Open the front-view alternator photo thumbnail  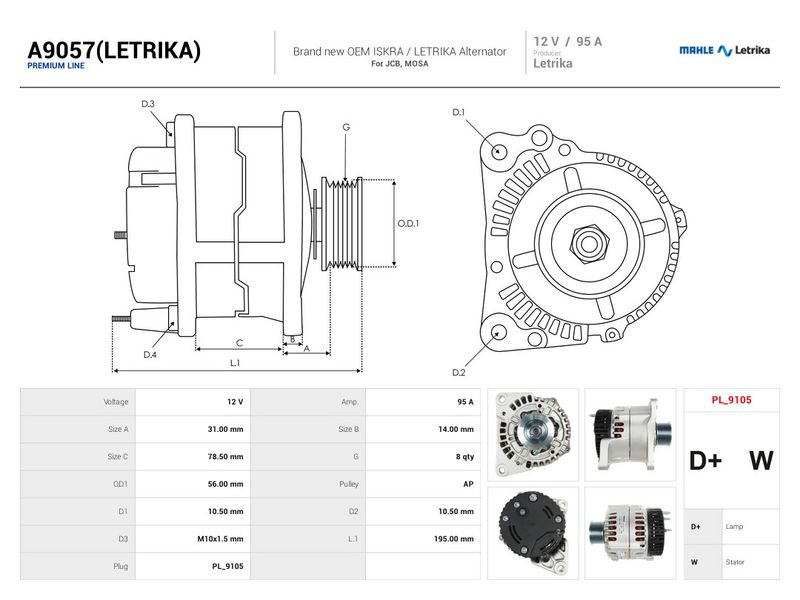[x=533, y=435]
